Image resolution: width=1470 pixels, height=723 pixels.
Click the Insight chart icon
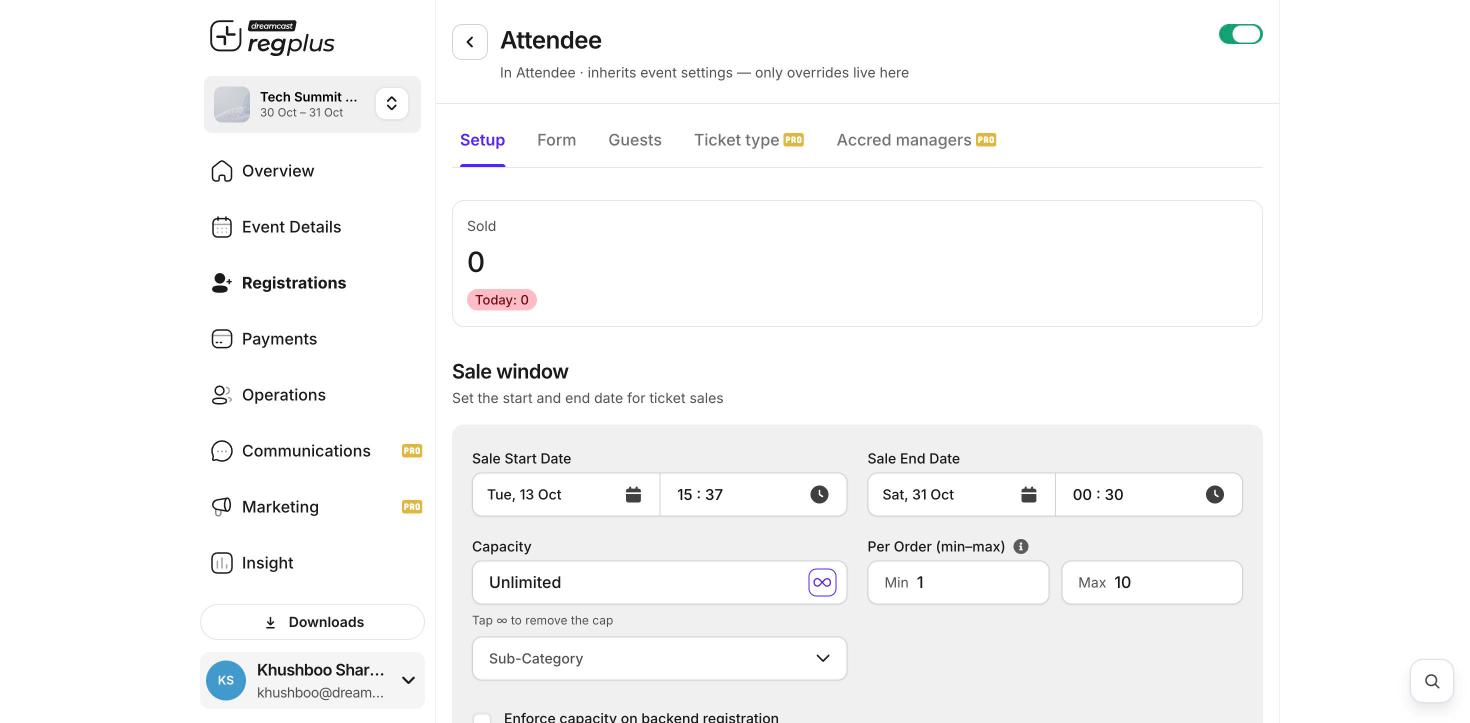(222, 563)
